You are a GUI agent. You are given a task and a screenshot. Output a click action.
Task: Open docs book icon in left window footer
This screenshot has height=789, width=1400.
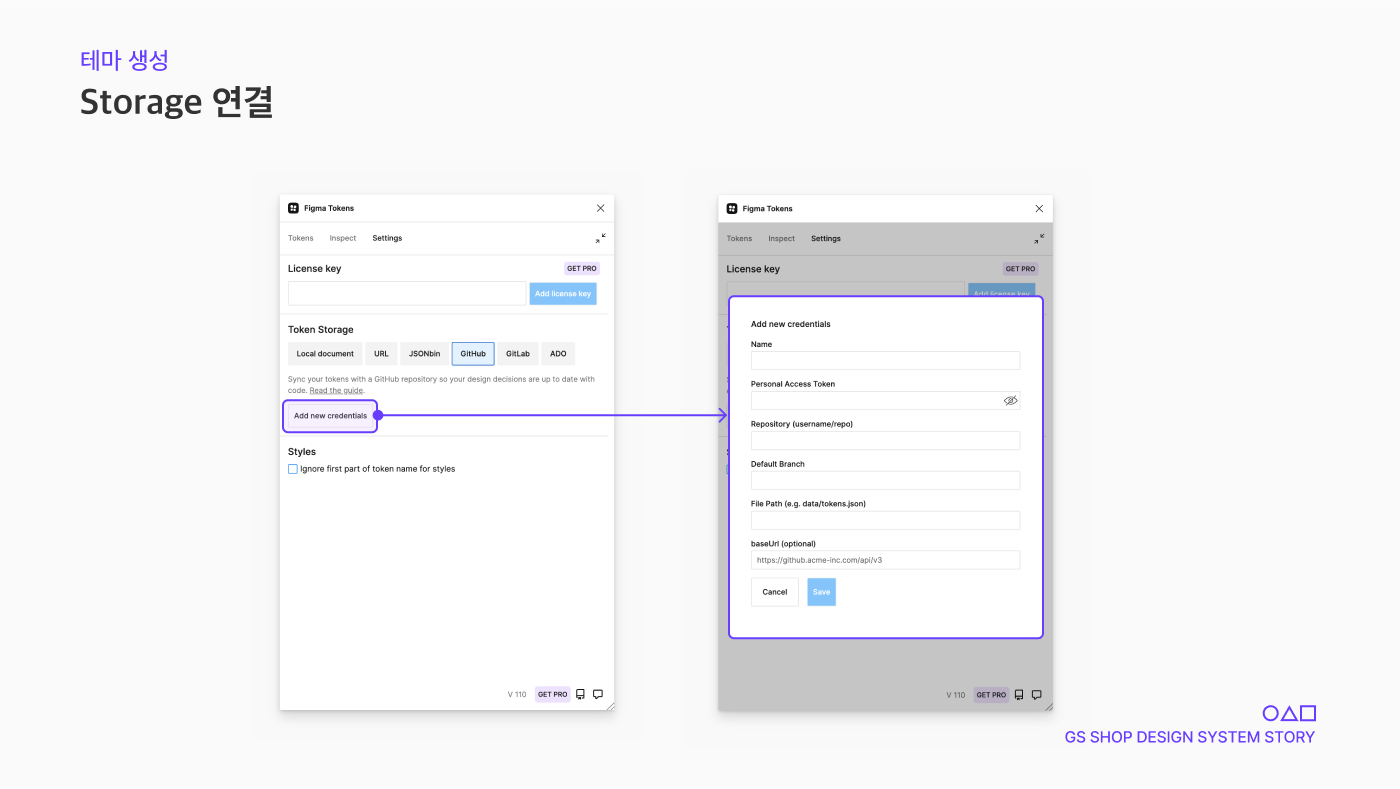click(x=580, y=694)
